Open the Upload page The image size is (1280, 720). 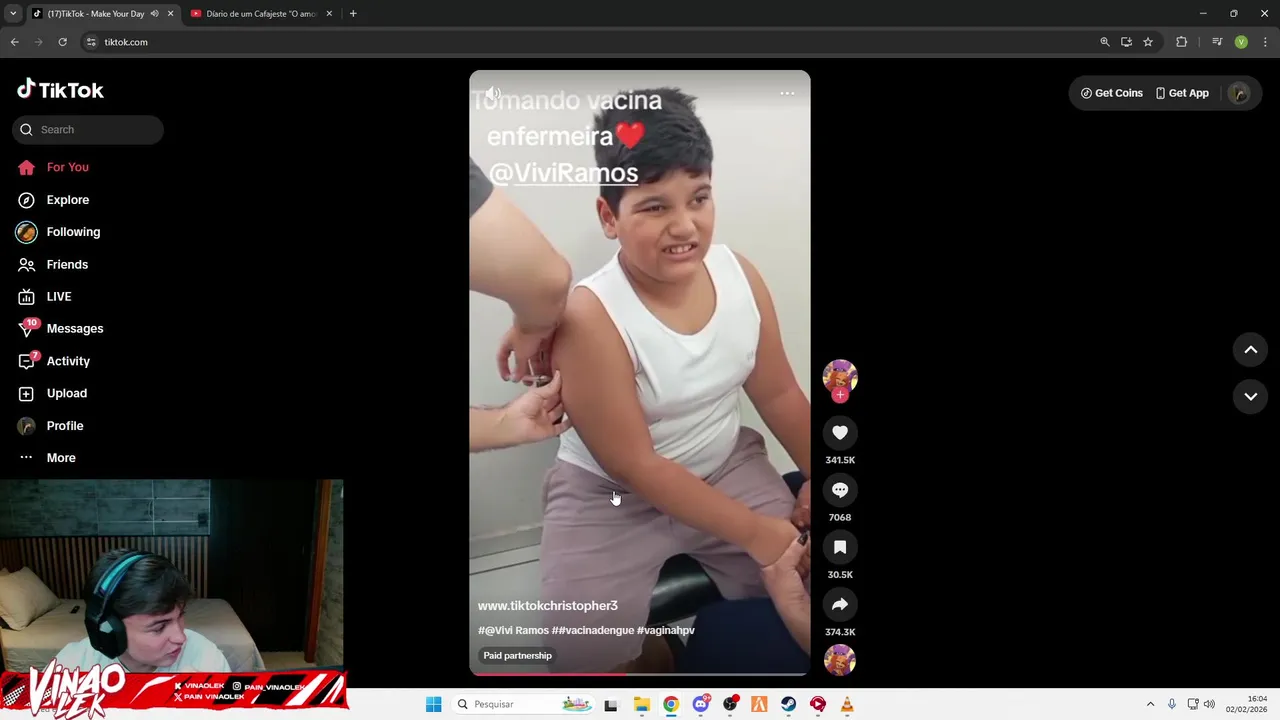tap(52, 393)
